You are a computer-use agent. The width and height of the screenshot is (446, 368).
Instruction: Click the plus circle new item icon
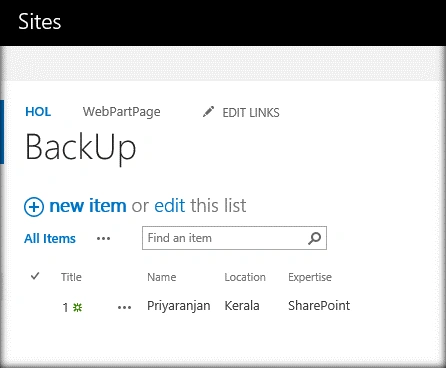34,207
